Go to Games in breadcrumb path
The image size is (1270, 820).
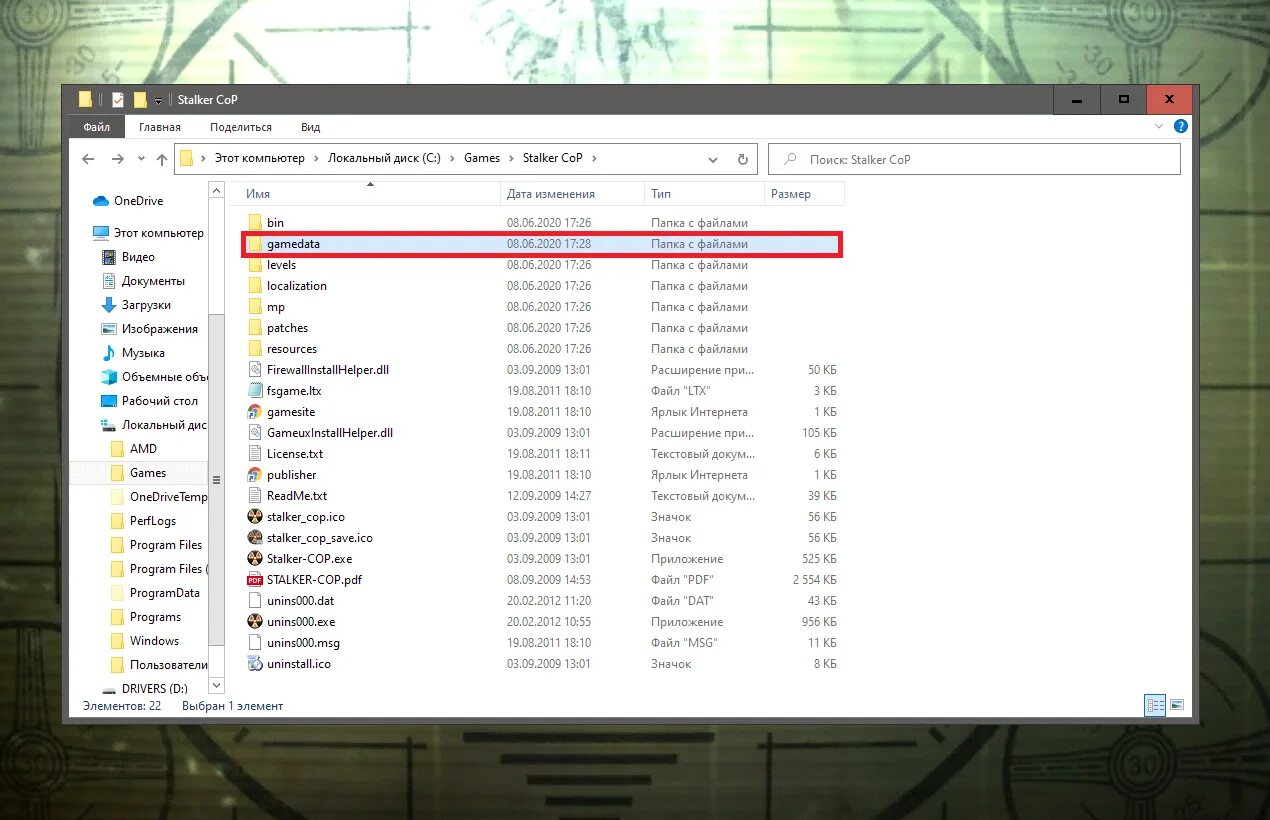(x=482, y=158)
